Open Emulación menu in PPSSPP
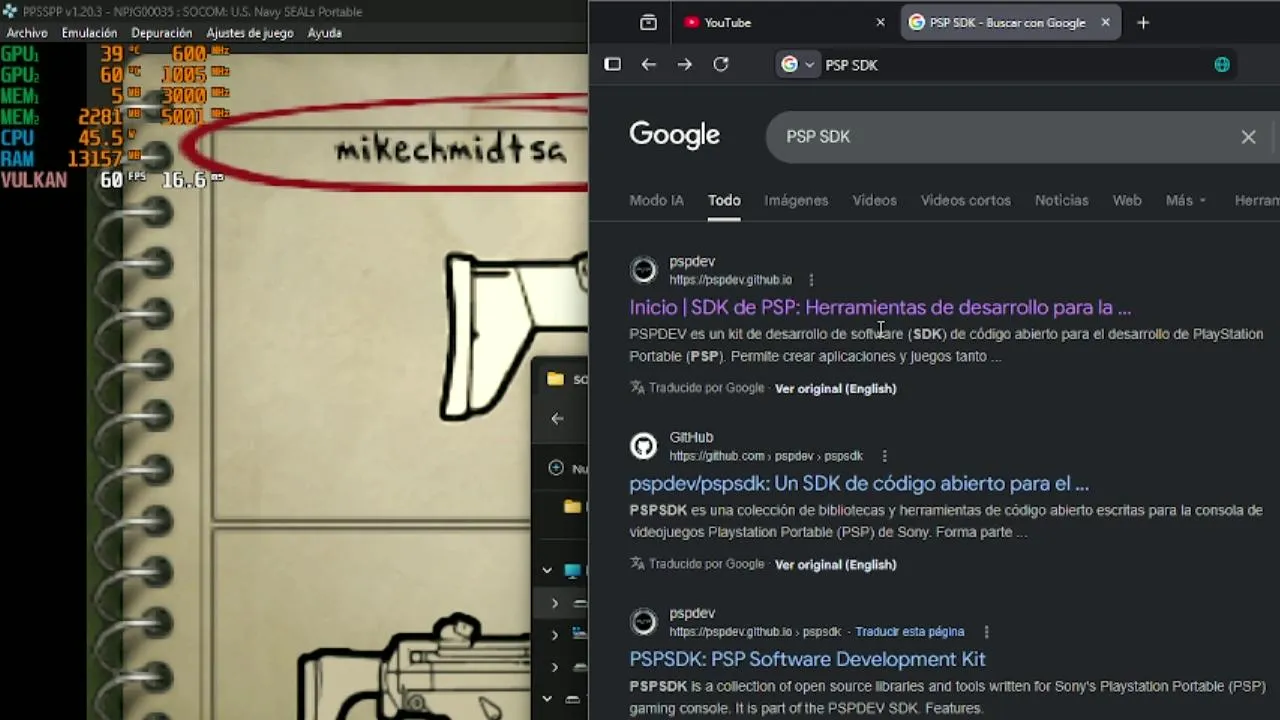 click(89, 33)
